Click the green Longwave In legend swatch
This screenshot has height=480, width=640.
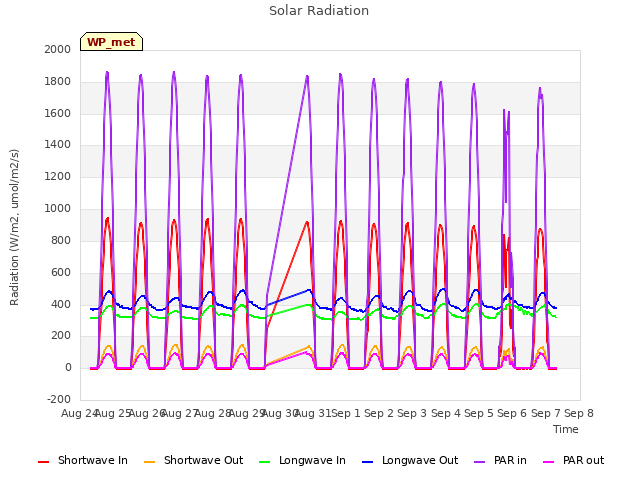[x=264, y=462]
